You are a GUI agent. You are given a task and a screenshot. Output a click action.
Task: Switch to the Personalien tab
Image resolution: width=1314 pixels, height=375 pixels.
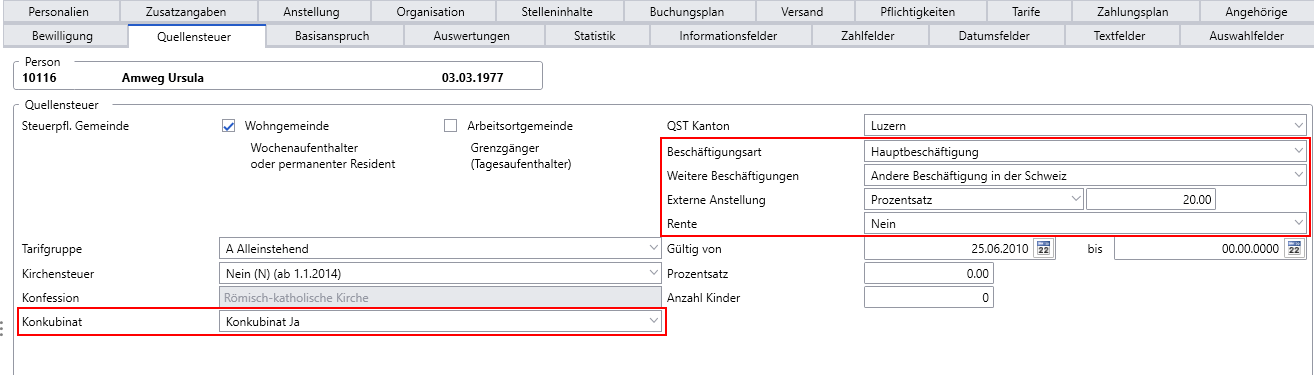pyautogui.click(x=59, y=12)
